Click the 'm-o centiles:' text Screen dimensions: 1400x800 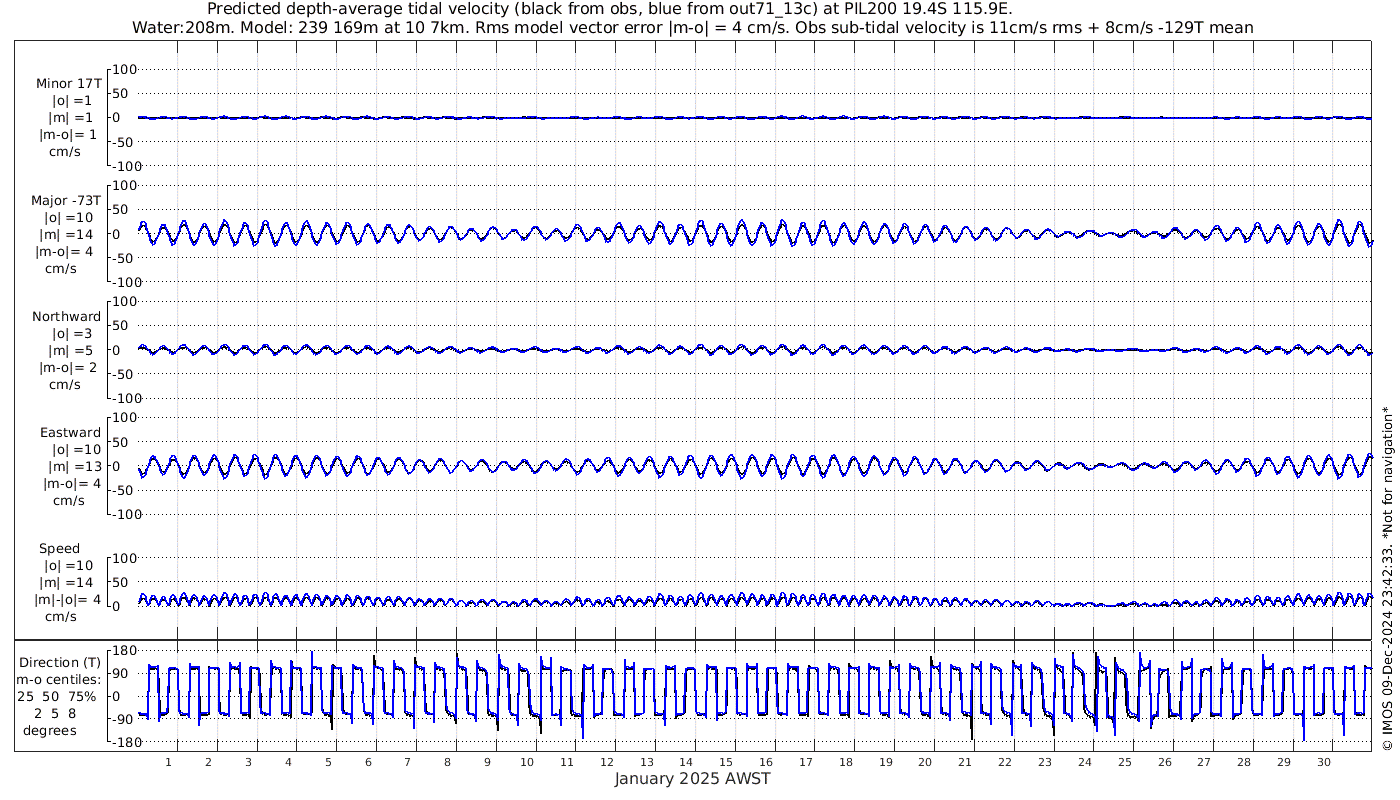pos(60,680)
